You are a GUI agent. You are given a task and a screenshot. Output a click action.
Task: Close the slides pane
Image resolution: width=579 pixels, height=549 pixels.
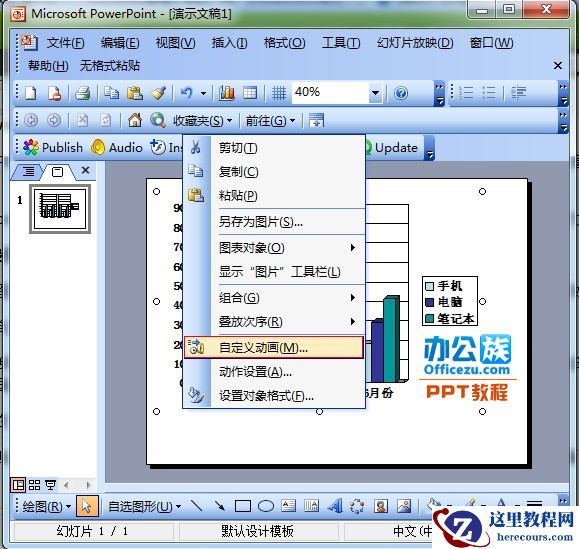(x=86, y=170)
